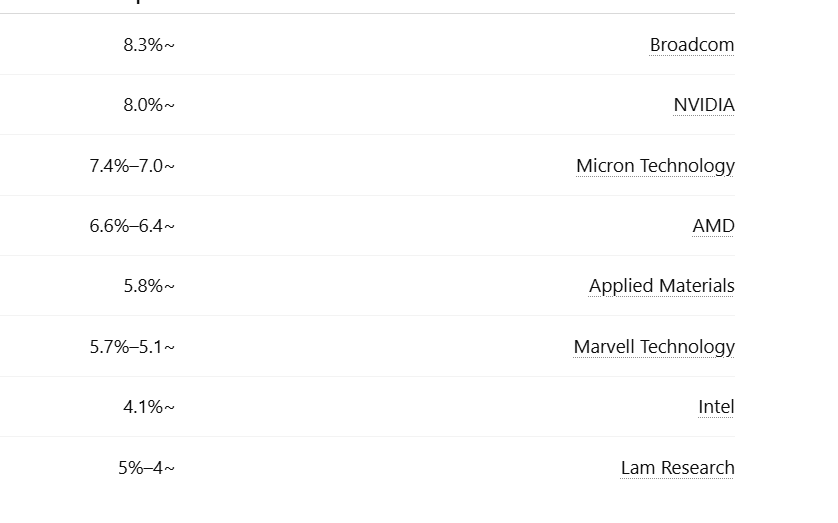Screen dimensions: 838x523
Task: Click the NVIDIA company link
Action: click(x=703, y=105)
